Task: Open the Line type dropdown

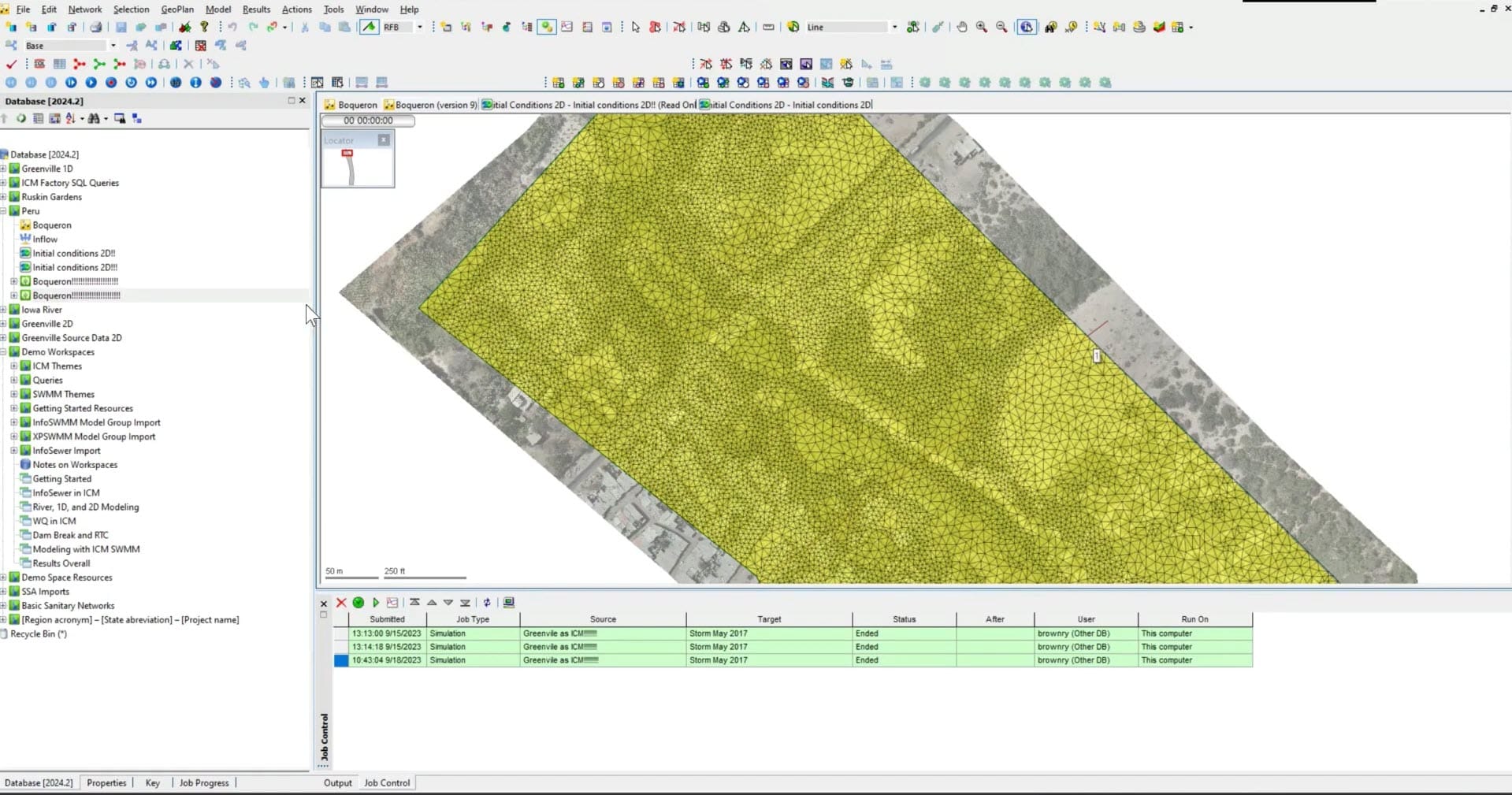Action: pos(894,27)
